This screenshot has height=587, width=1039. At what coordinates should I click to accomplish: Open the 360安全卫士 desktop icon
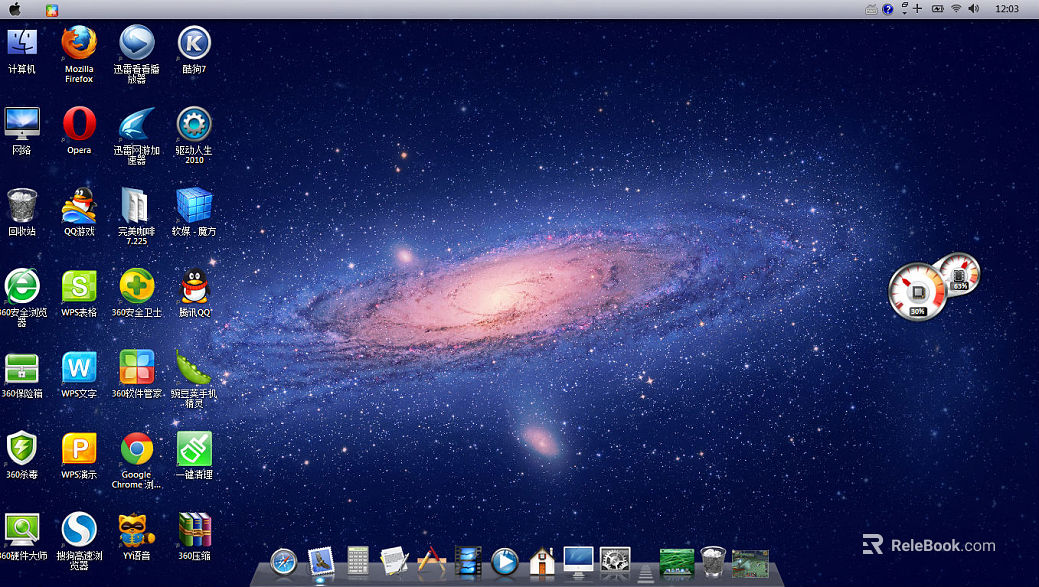click(x=136, y=287)
